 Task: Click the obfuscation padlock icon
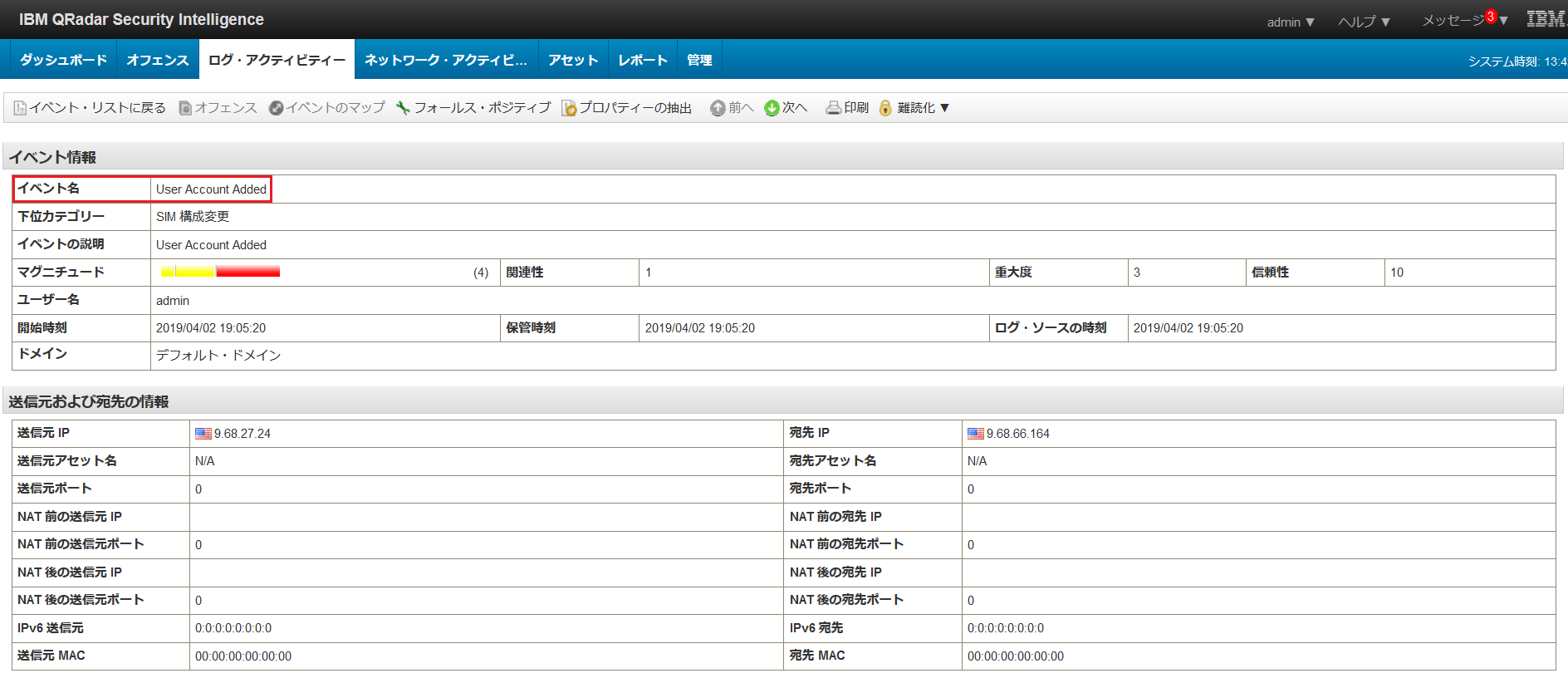(885, 108)
